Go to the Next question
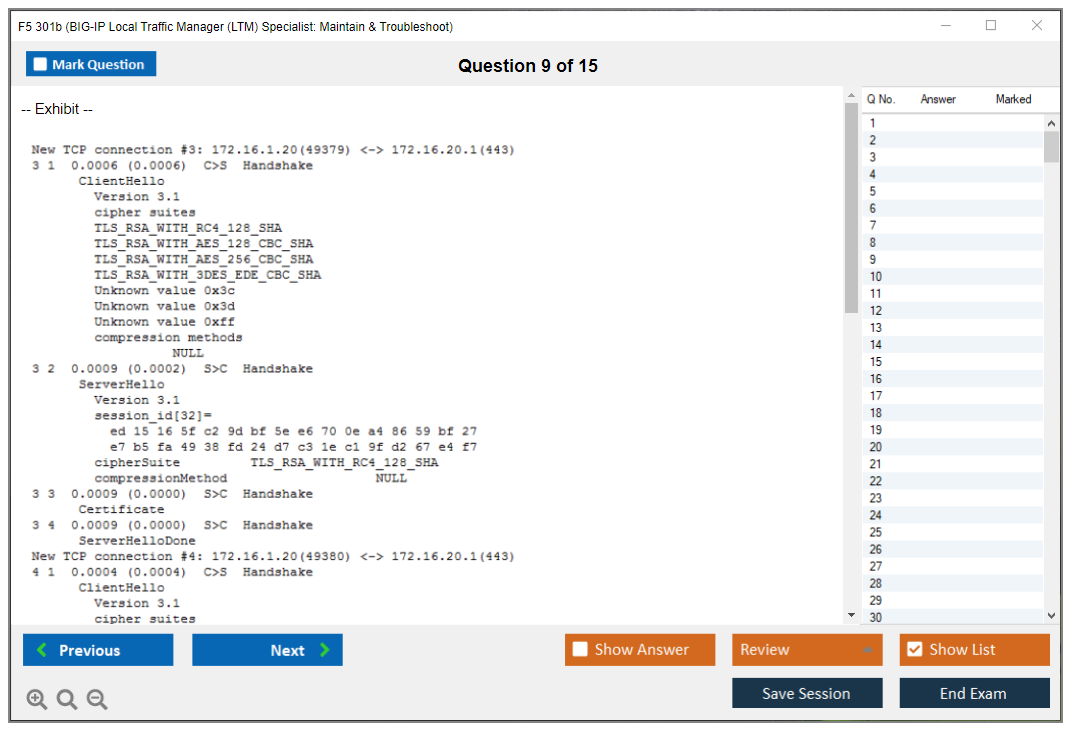 point(267,650)
